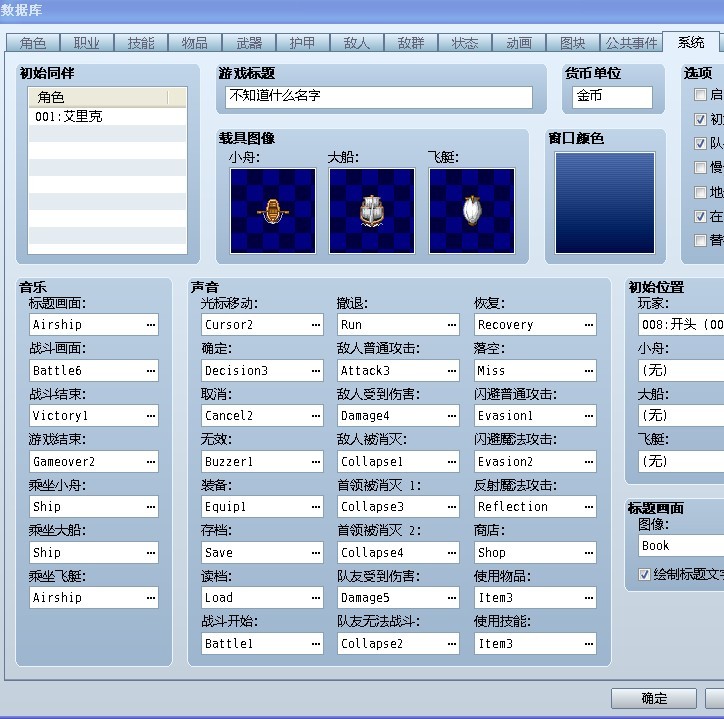
Task: Open sound picker for Run
Action: tap(452, 325)
